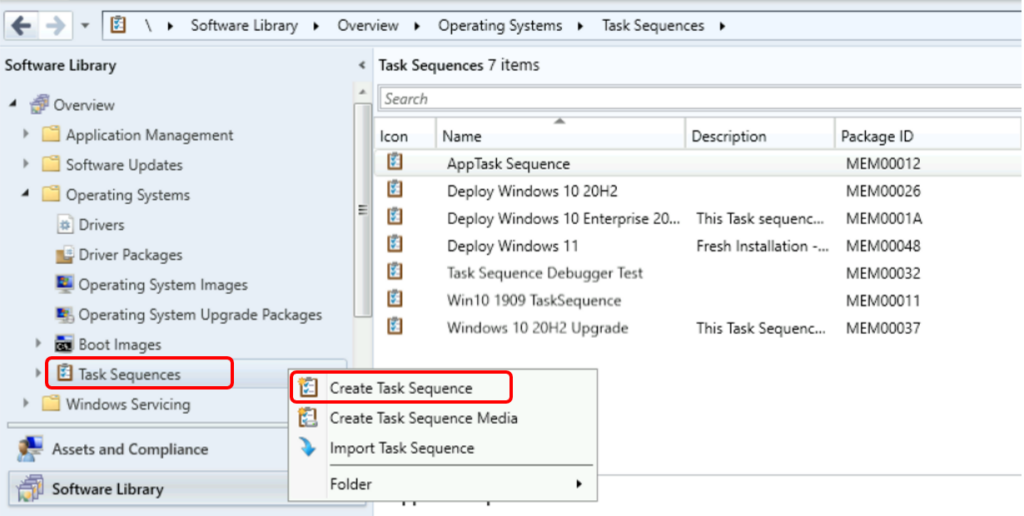Click the Deploy Windows 11 task sequence icon

coord(395,245)
